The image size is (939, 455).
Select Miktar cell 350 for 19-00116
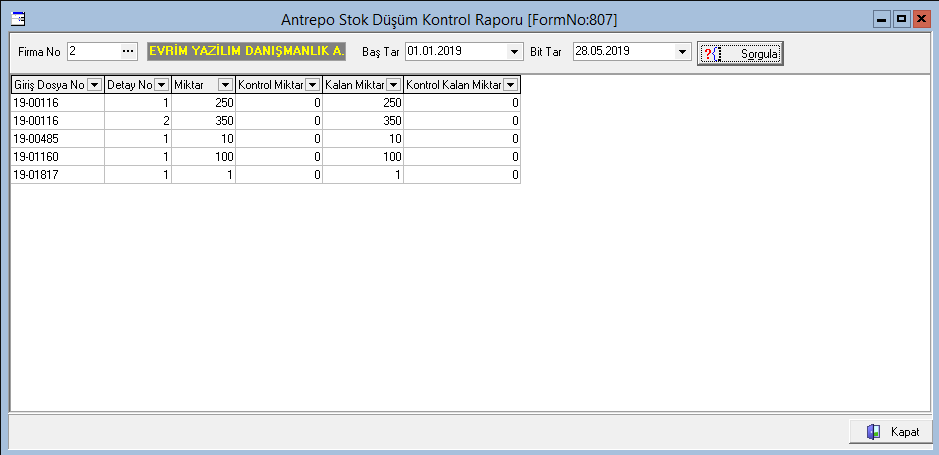204,121
